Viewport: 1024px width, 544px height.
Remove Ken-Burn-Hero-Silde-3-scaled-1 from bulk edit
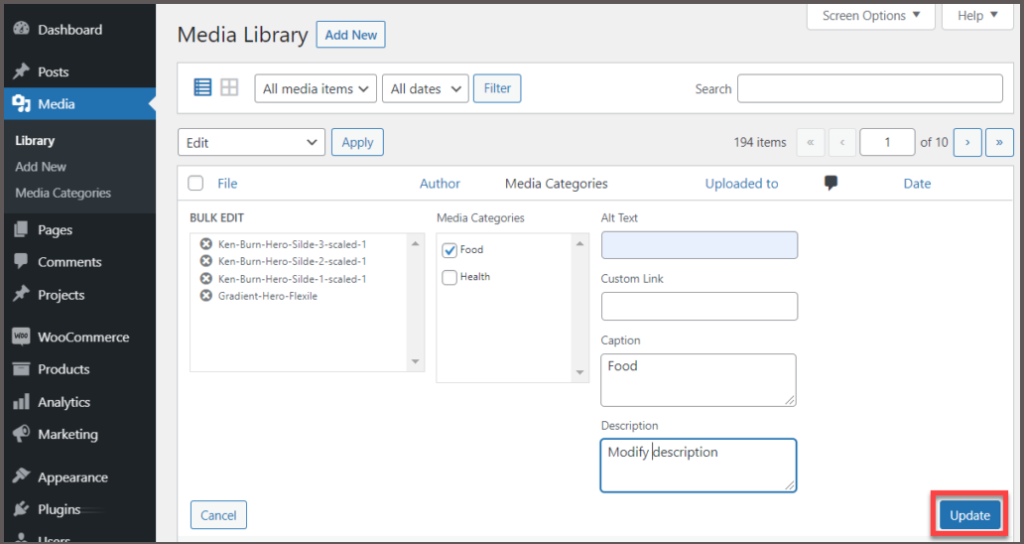coord(206,244)
